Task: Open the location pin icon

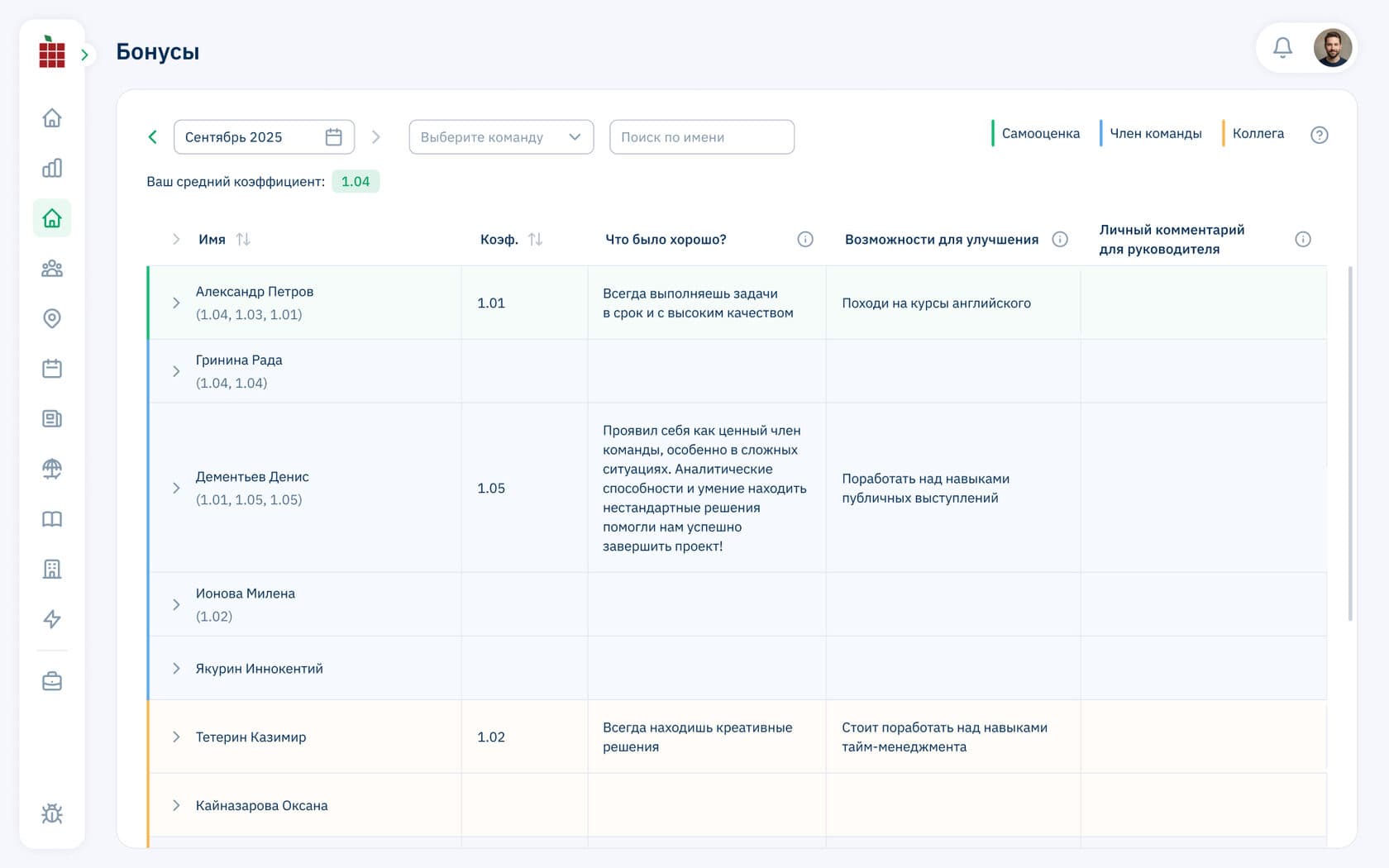Action: pyautogui.click(x=52, y=318)
